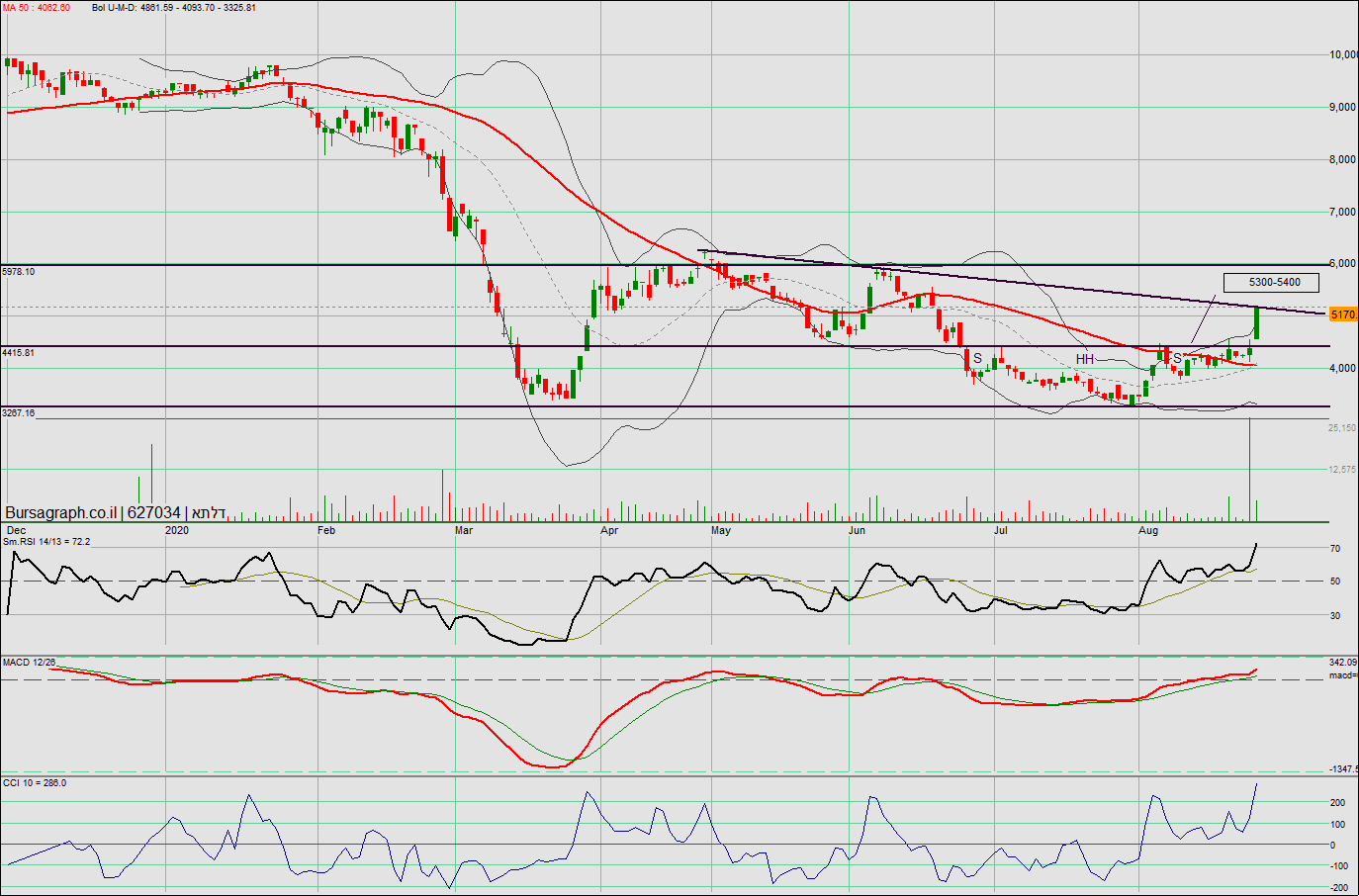The height and width of the screenshot is (896, 1359).
Task: Click the 5300-5400 target annotation box
Action: [1272, 282]
